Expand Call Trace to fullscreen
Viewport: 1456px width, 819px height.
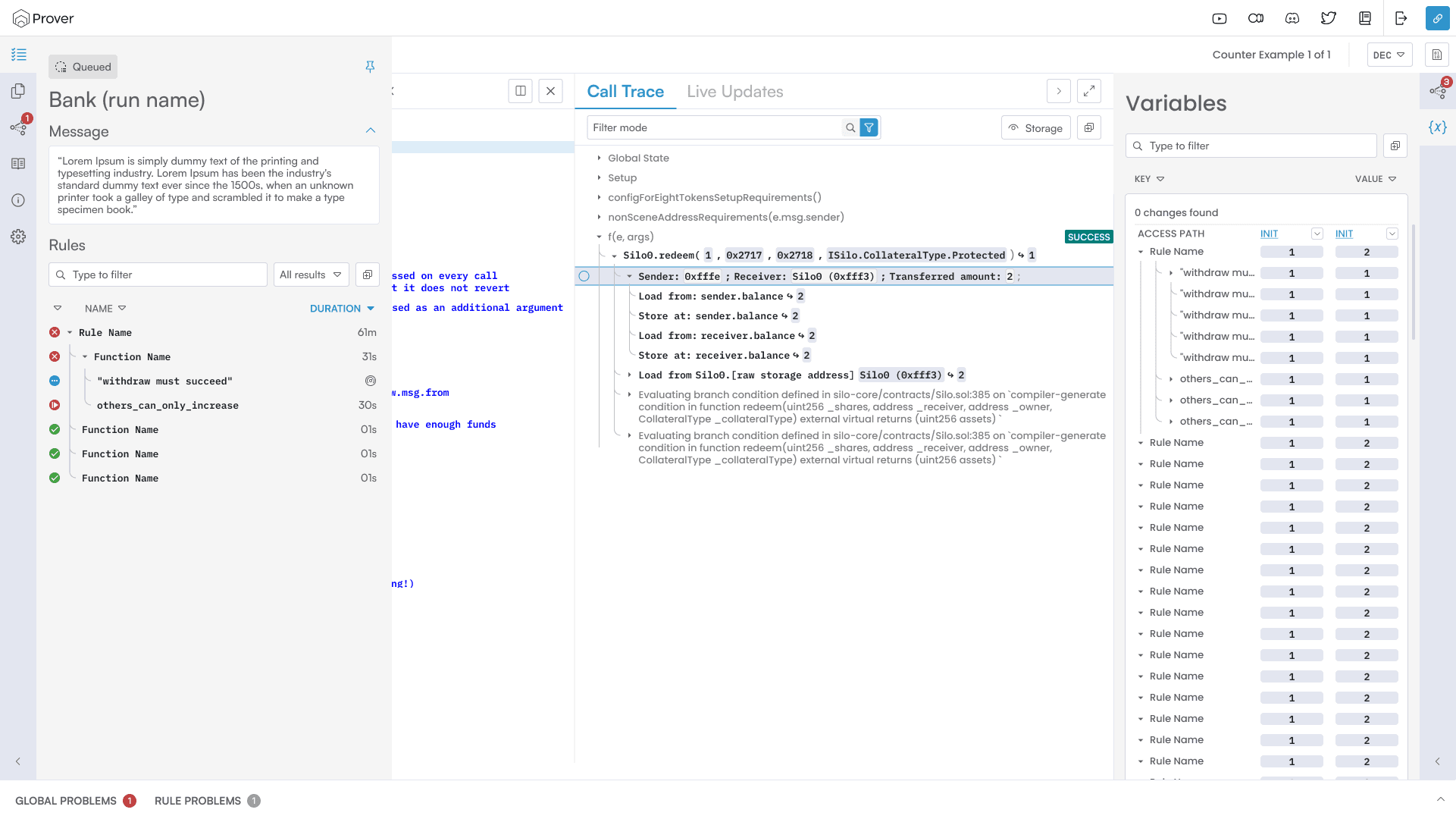point(1089,91)
